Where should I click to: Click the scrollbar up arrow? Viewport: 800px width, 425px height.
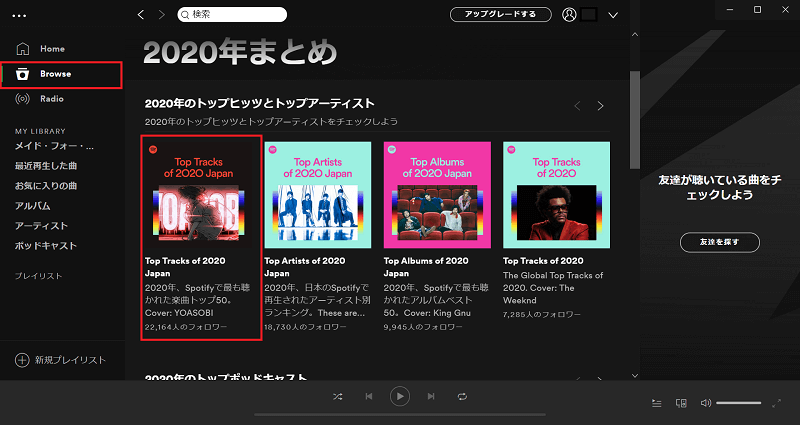(635, 35)
